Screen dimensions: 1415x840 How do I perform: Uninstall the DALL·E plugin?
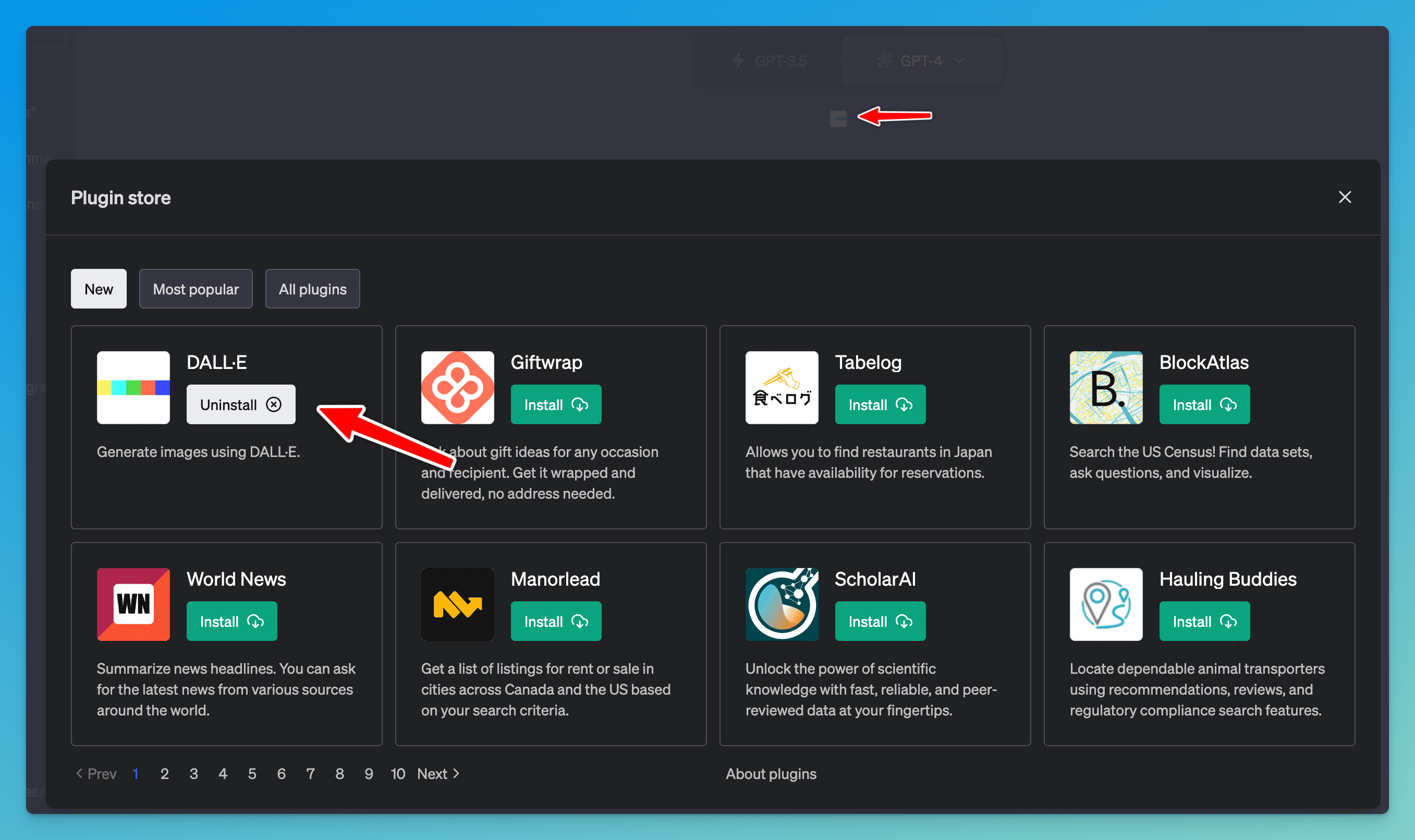[x=241, y=405]
